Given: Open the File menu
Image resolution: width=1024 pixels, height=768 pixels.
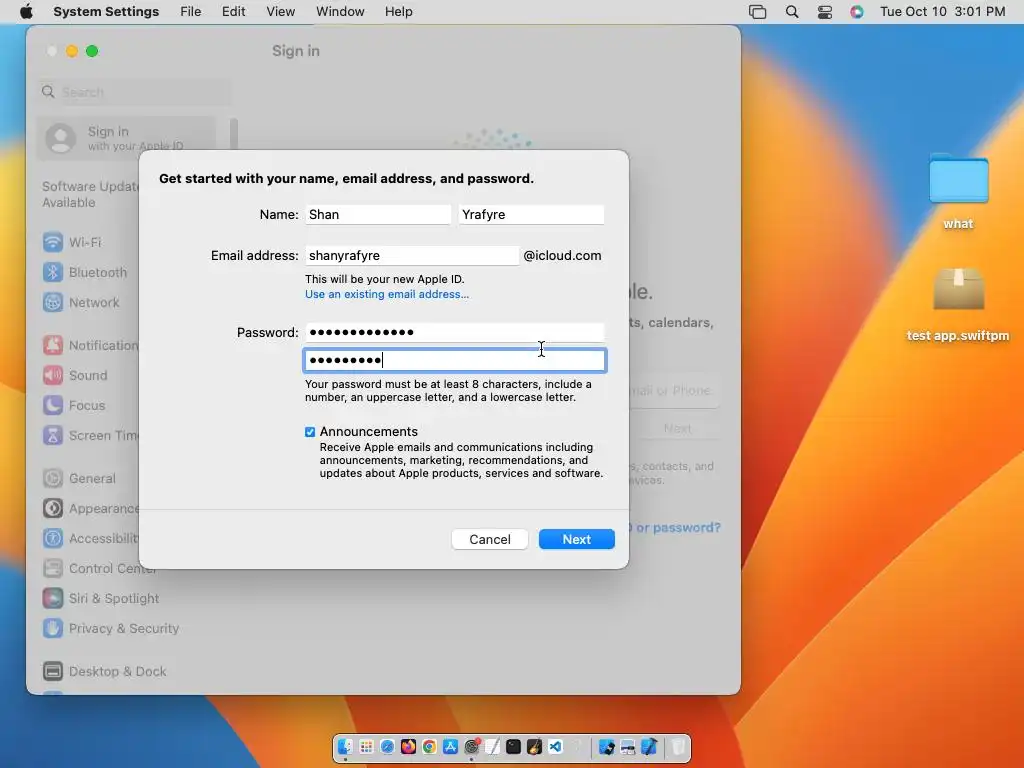Looking at the screenshot, I should (191, 12).
